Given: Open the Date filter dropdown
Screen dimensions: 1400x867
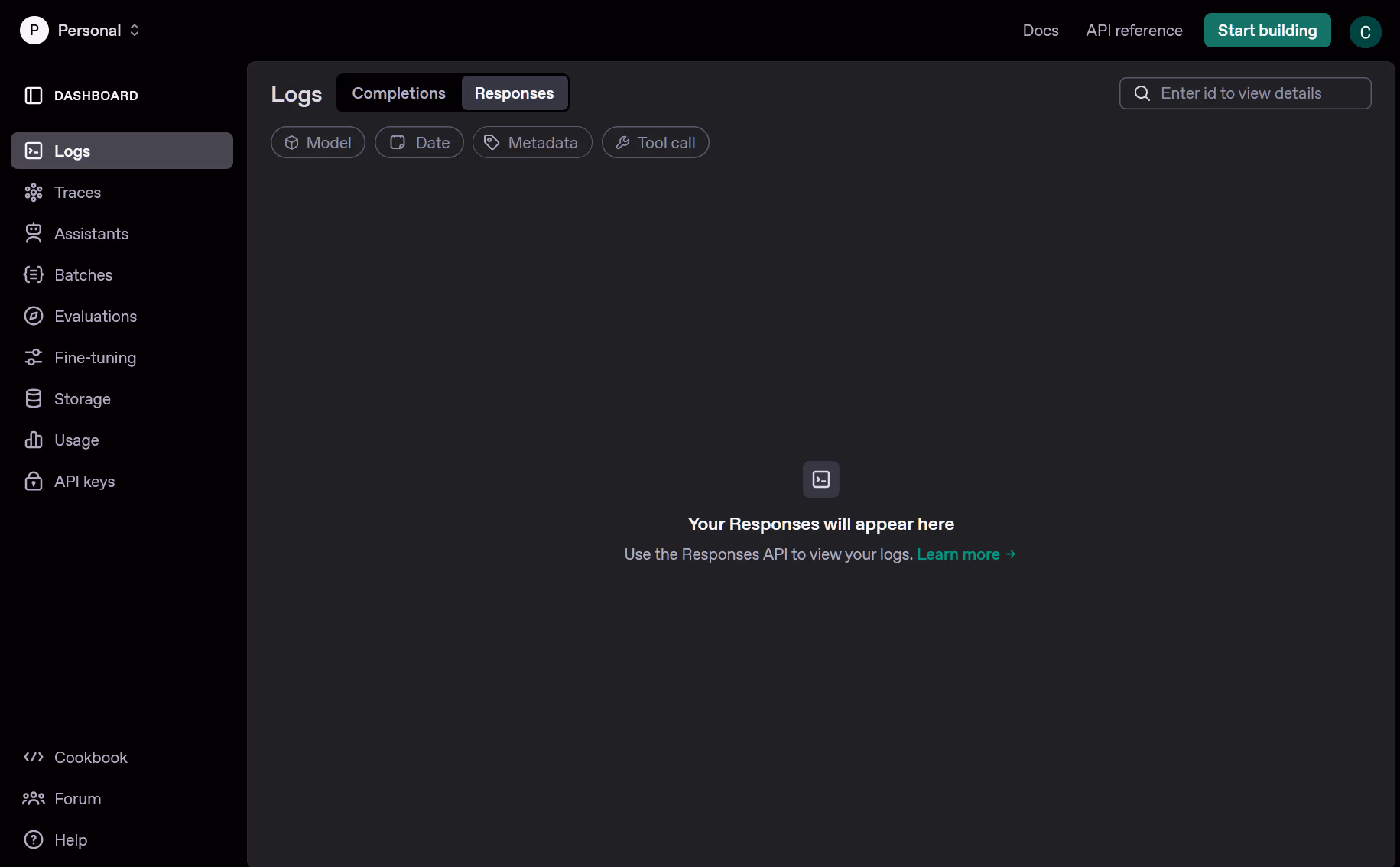Looking at the screenshot, I should pyautogui.click(x=419, y=143).
